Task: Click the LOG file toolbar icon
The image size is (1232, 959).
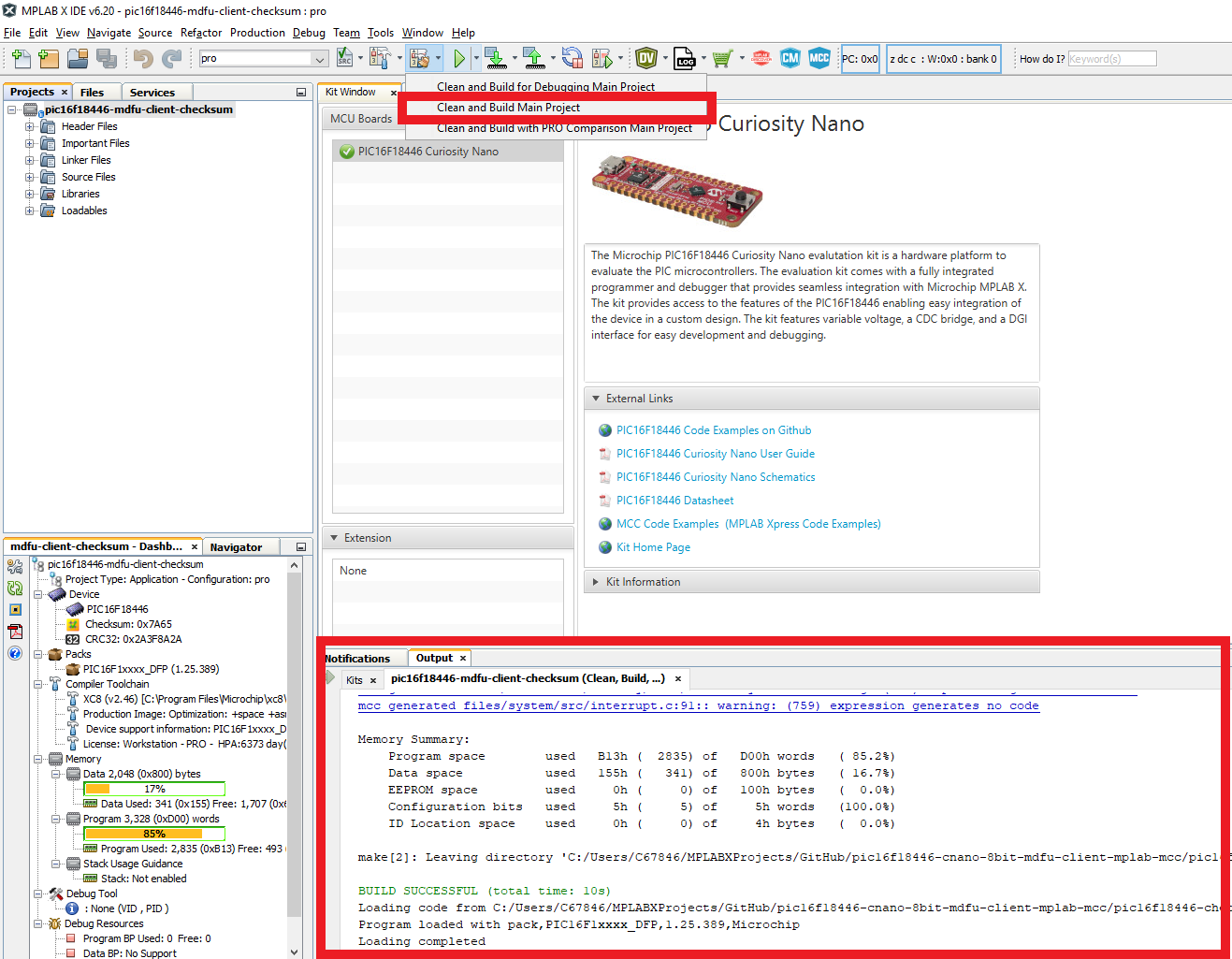Action: coord(685,58)
